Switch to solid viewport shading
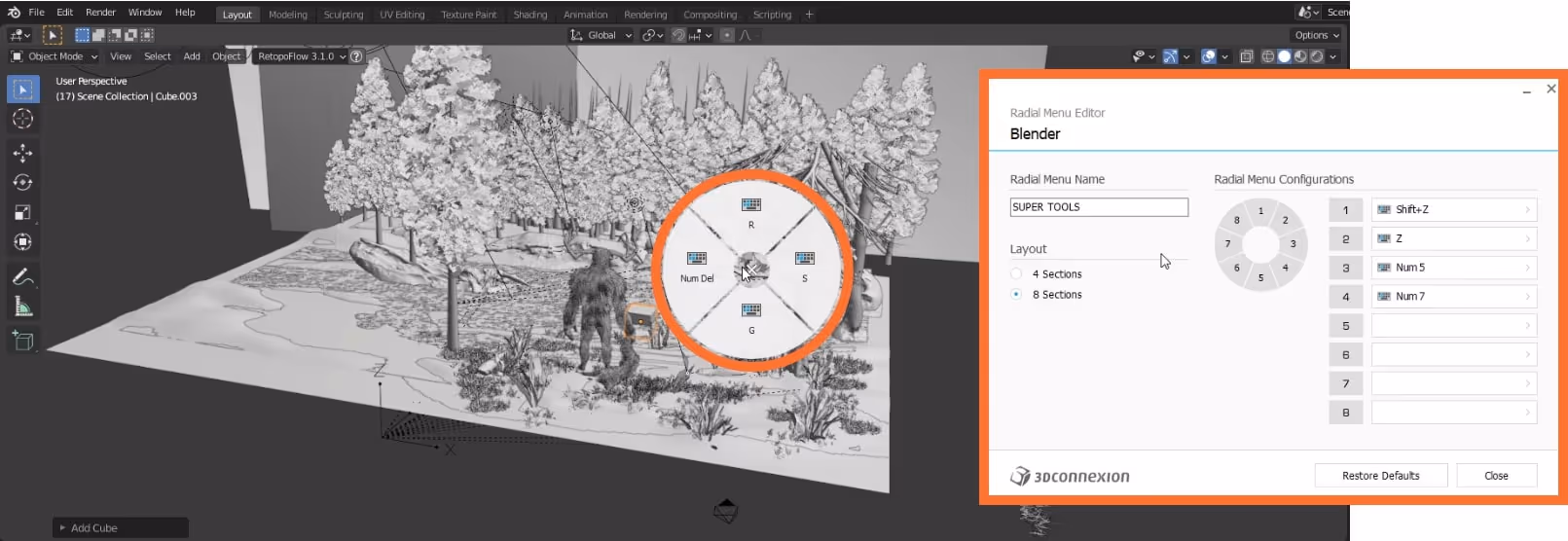The width and height of the screenshot is (1568, 541). [1285, 56]
